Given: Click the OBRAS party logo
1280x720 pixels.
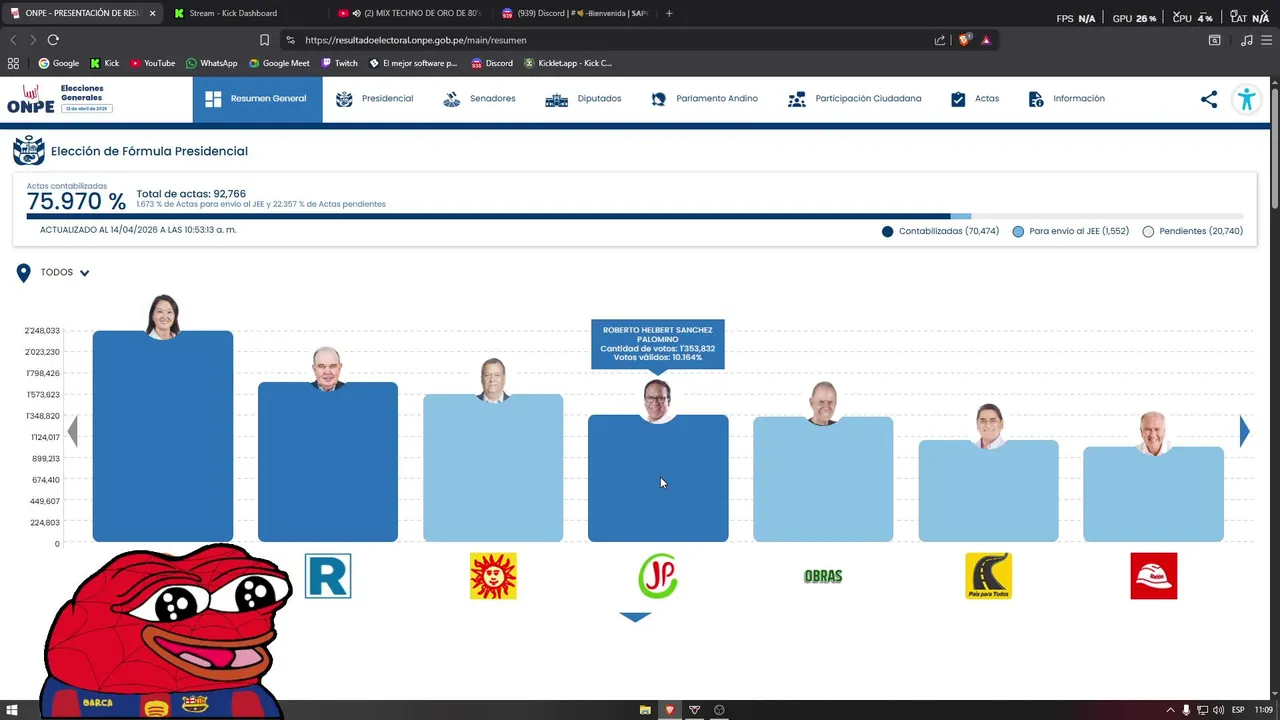Looking at the screenshot, I should pyautogui.click(x=823, y=576).
